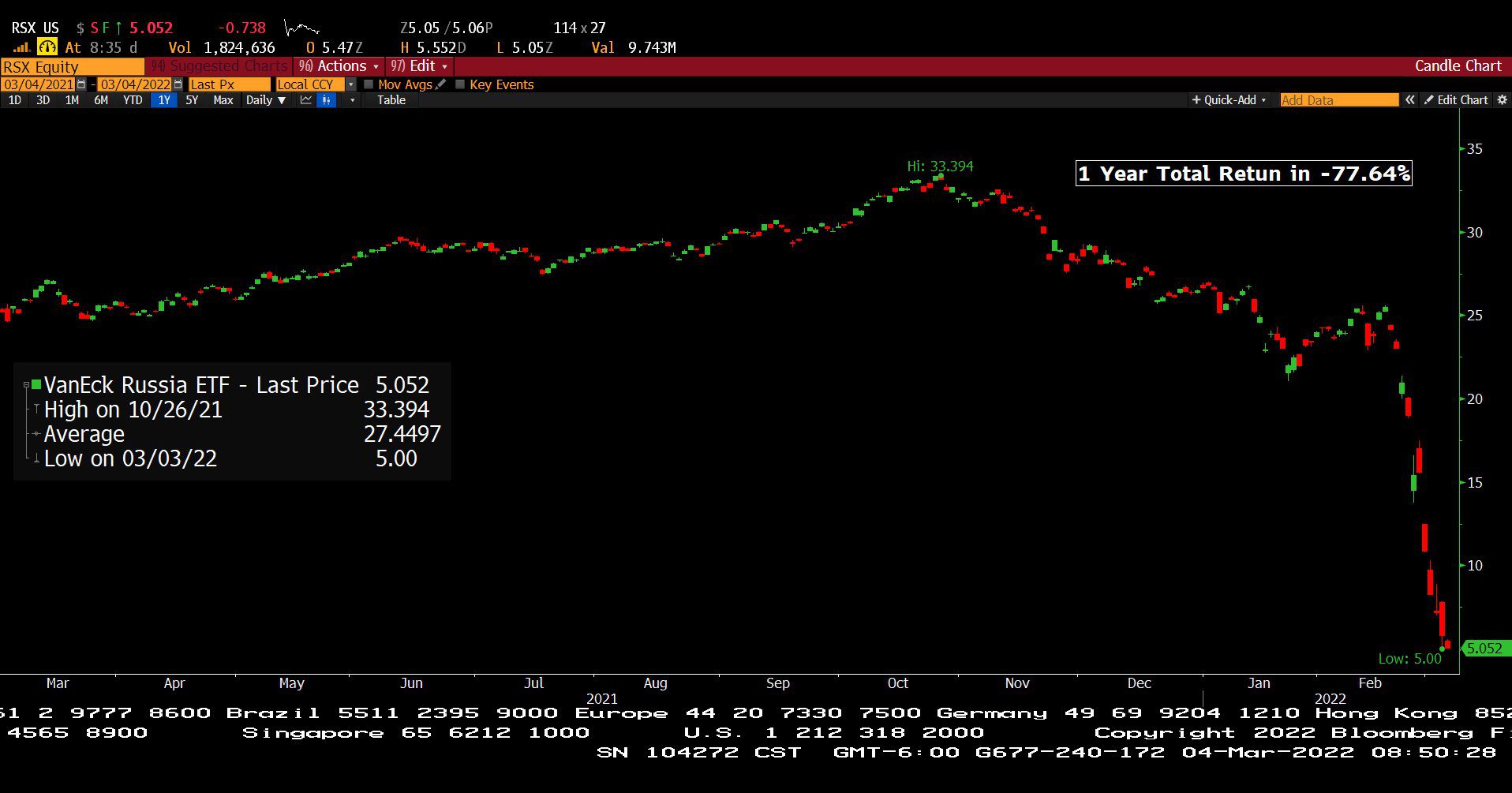Screen dimensions: 1512x793
Task: Select the 1D range tab
Action: coord(14,100)
